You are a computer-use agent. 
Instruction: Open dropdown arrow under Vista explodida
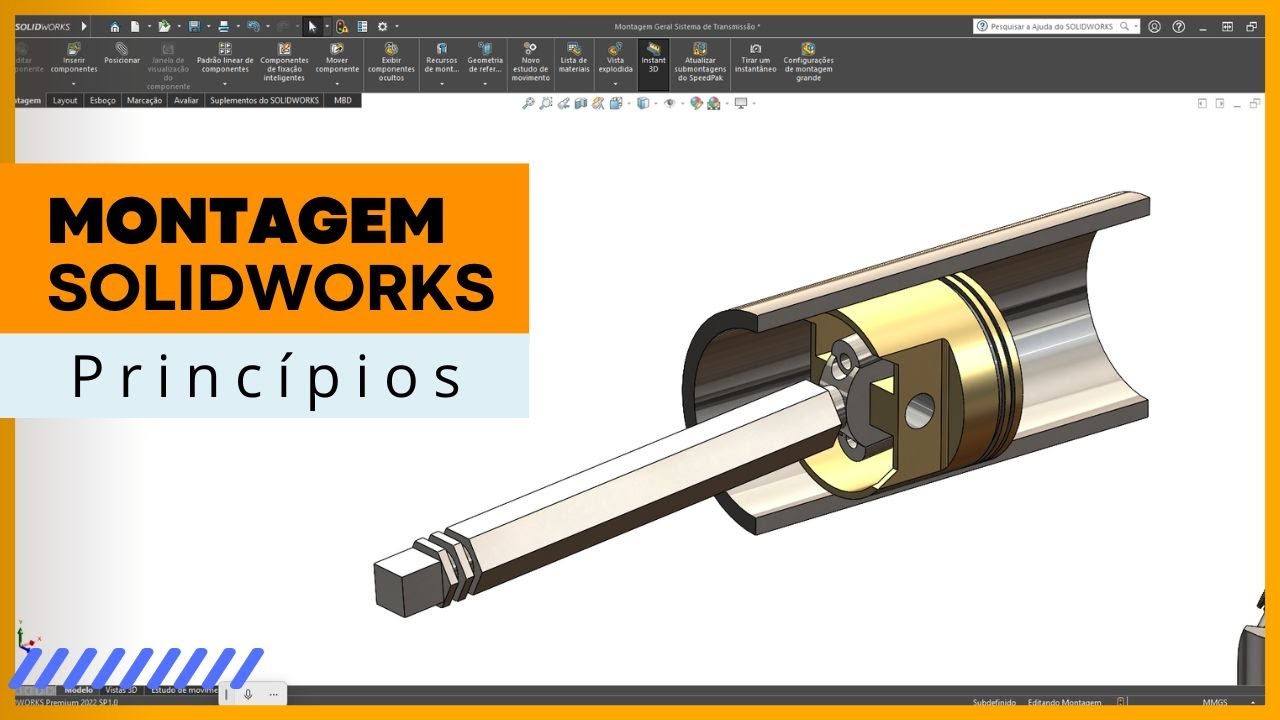pyautogui.click(x=615, y=84)
